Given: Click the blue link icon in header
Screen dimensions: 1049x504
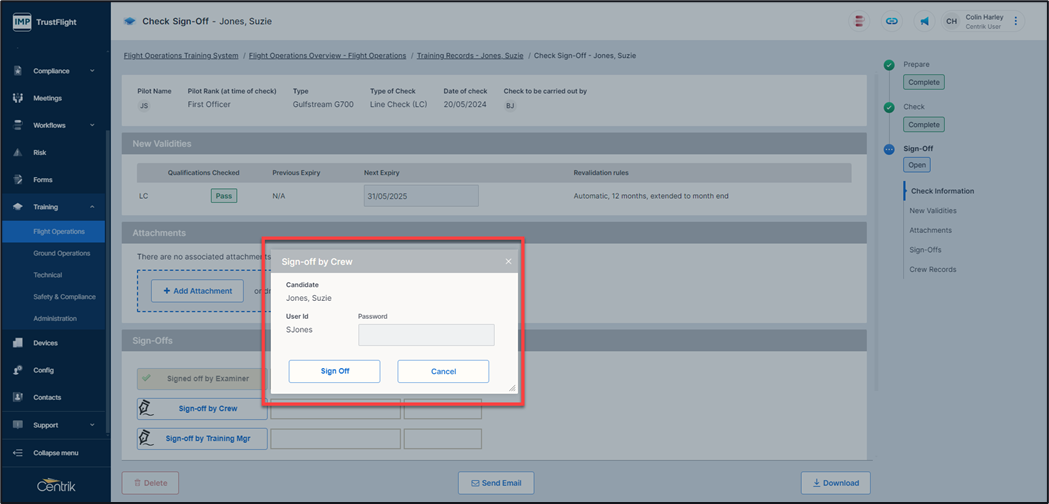Looking at the screenshot, I should click(889, 21).
